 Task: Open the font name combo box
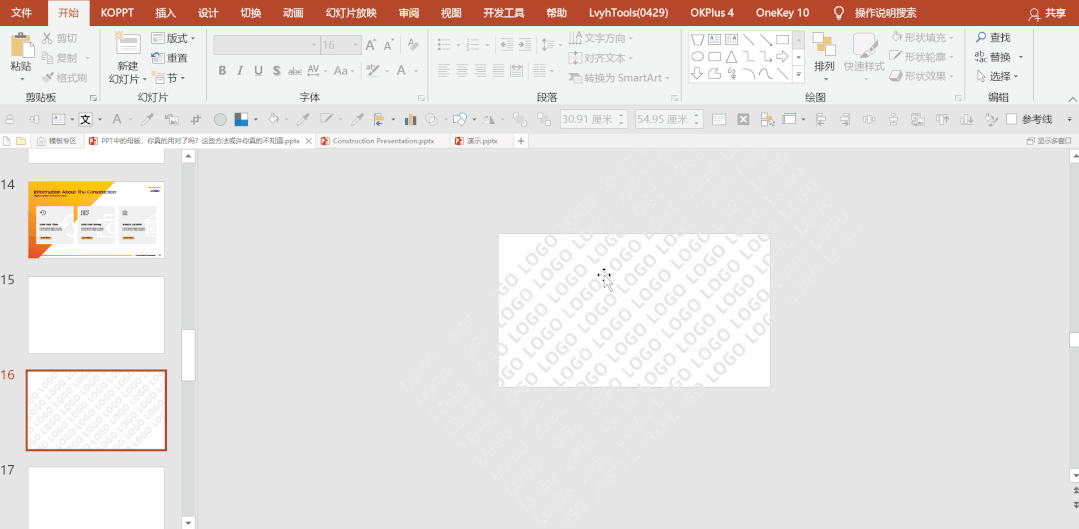pos(266,45)
